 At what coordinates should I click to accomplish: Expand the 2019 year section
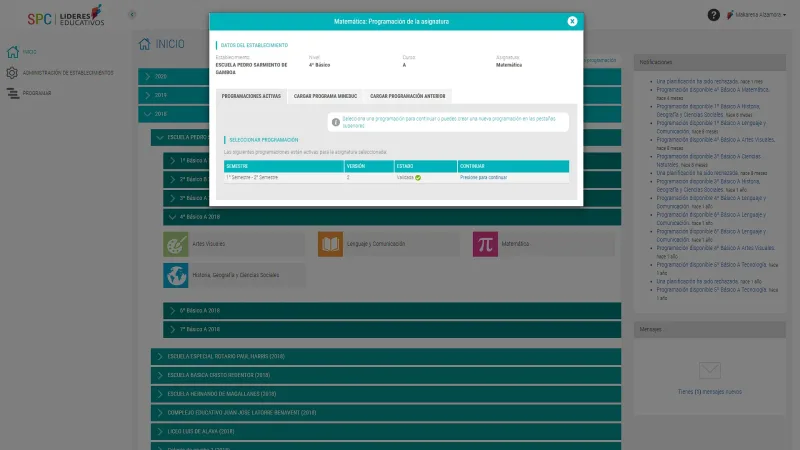pyautogui.click(x=380, y=95)
